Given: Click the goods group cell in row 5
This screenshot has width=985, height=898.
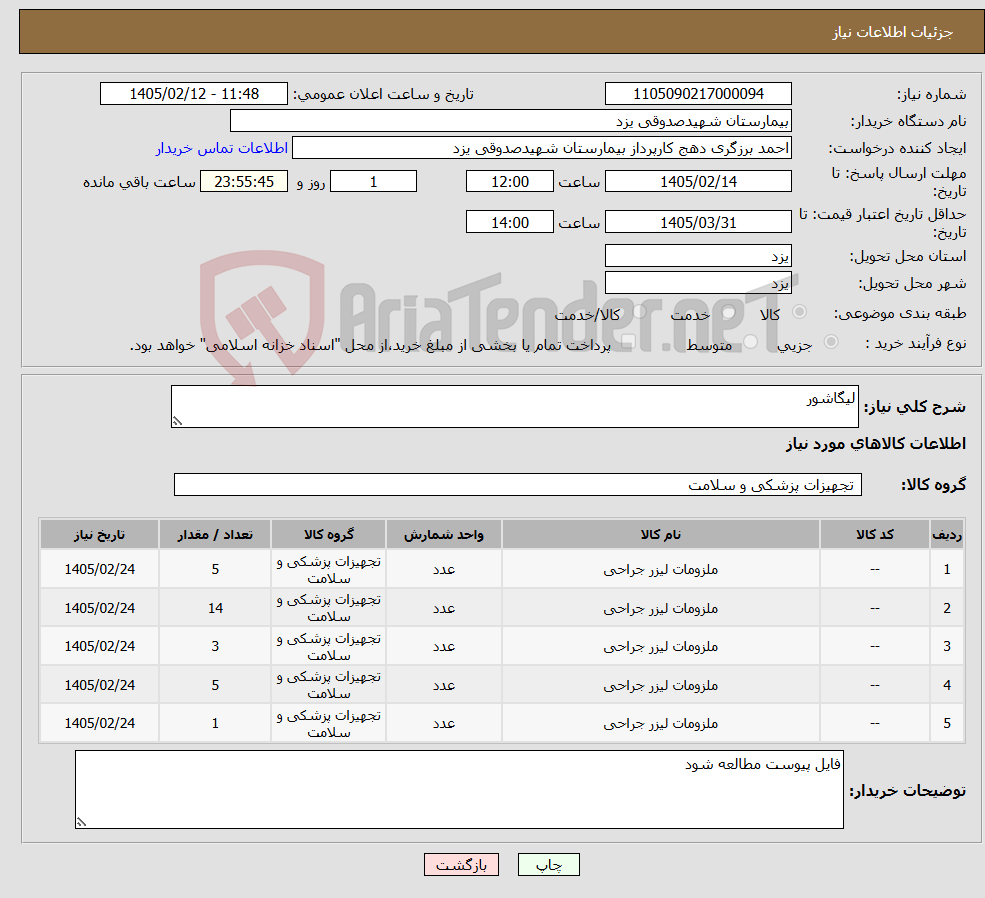Looking at the screenshot, I should tap(329, 723).
